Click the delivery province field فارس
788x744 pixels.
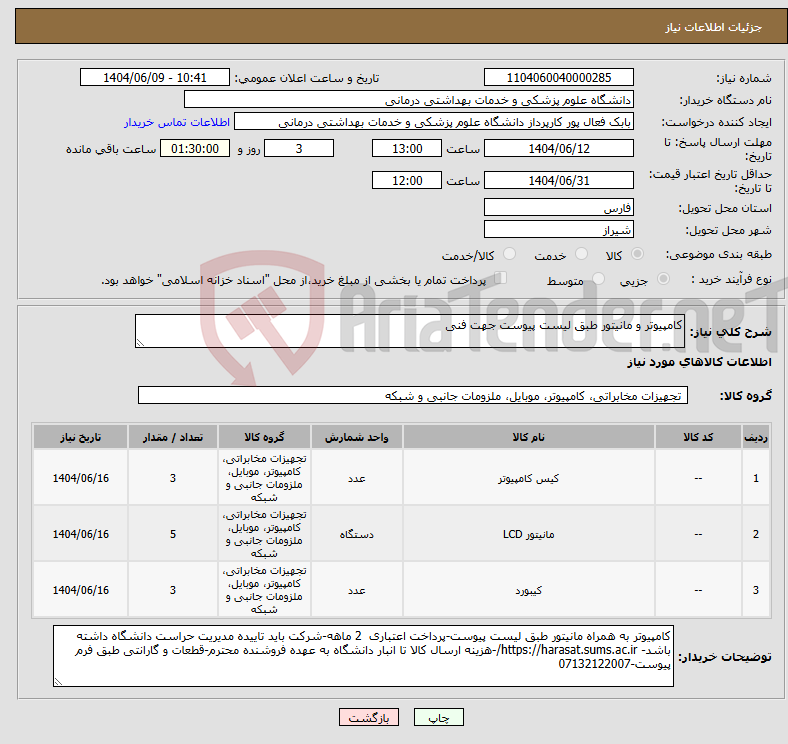point(558,207)
